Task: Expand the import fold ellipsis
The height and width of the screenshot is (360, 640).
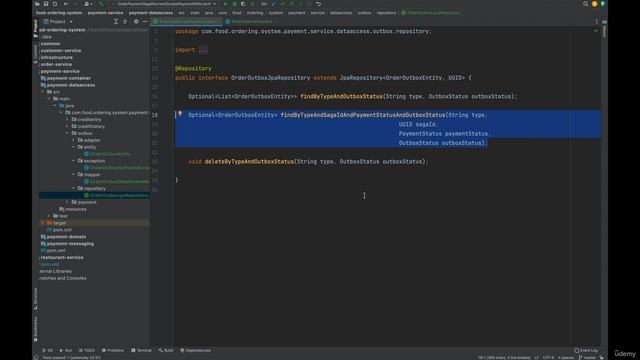Action: pos(203,50)
